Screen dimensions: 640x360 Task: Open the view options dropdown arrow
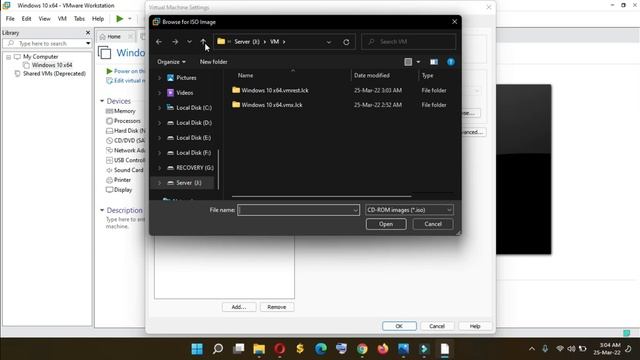coord(418,62)
